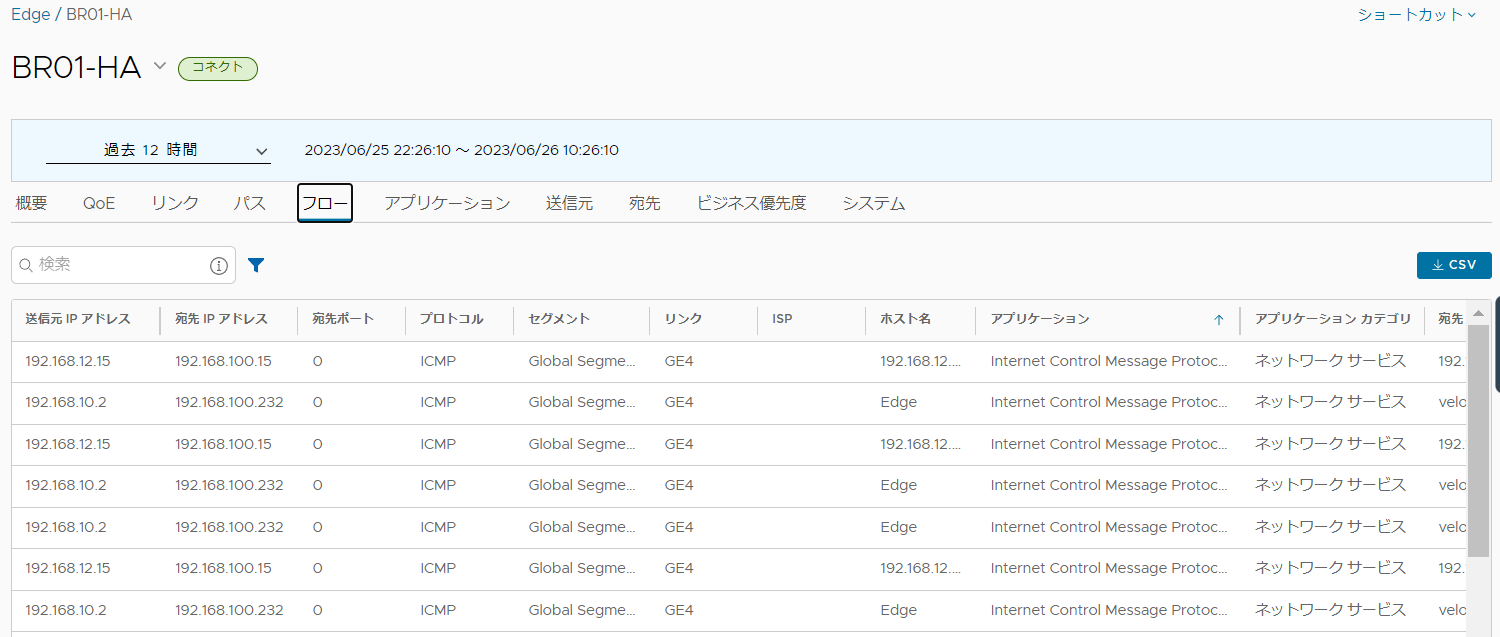The height and width of the screenshot is (637, 1500).
Task: Switch to the パス tab
Action: [x=249, y=203]
